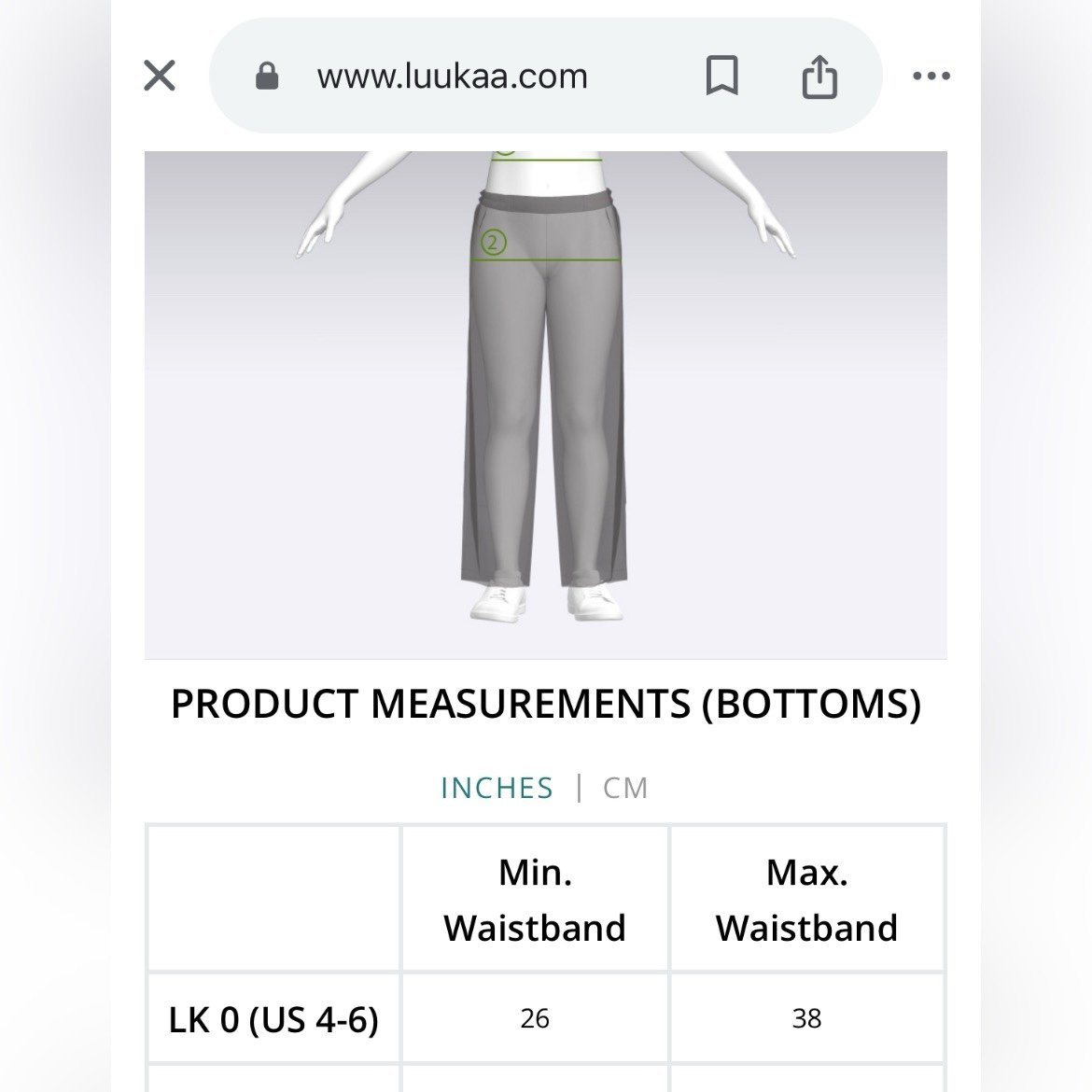Close the in-app browser with X icon

coord(160,76)
